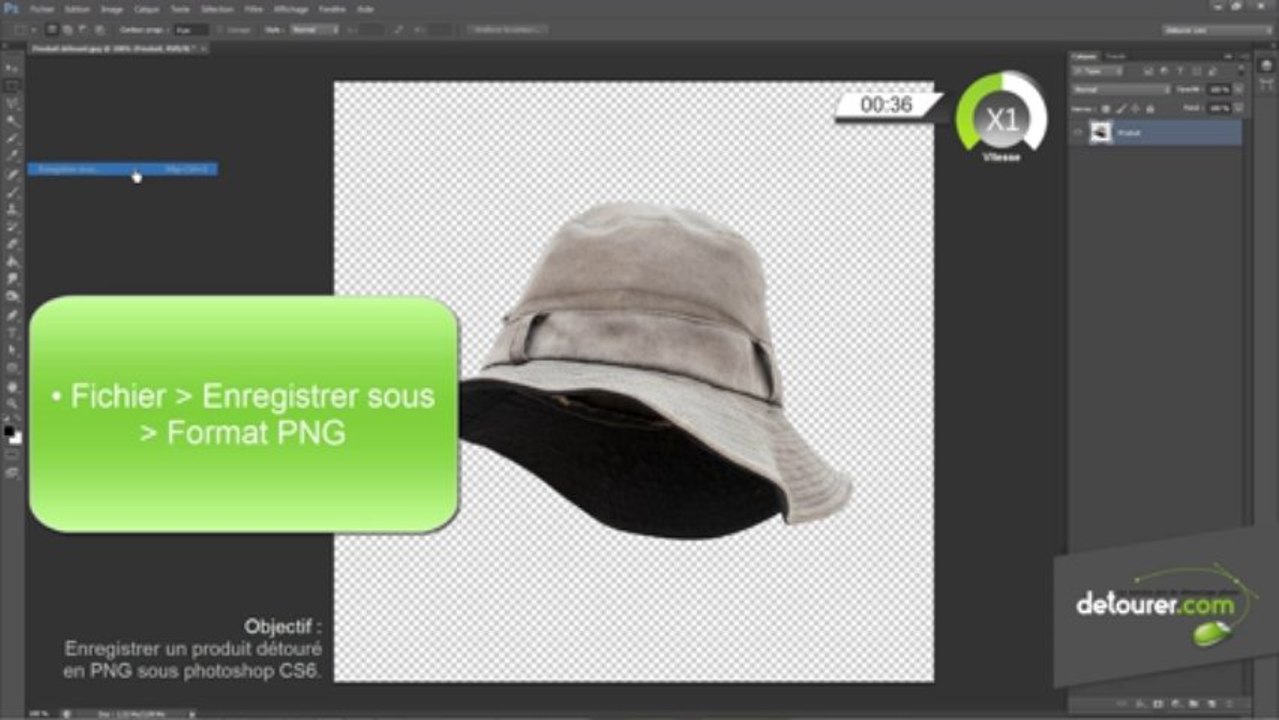Select the History Brush tool
The width and height of the screenshot is (1279, 720).
pyautogui.click(x=13, y=227)
